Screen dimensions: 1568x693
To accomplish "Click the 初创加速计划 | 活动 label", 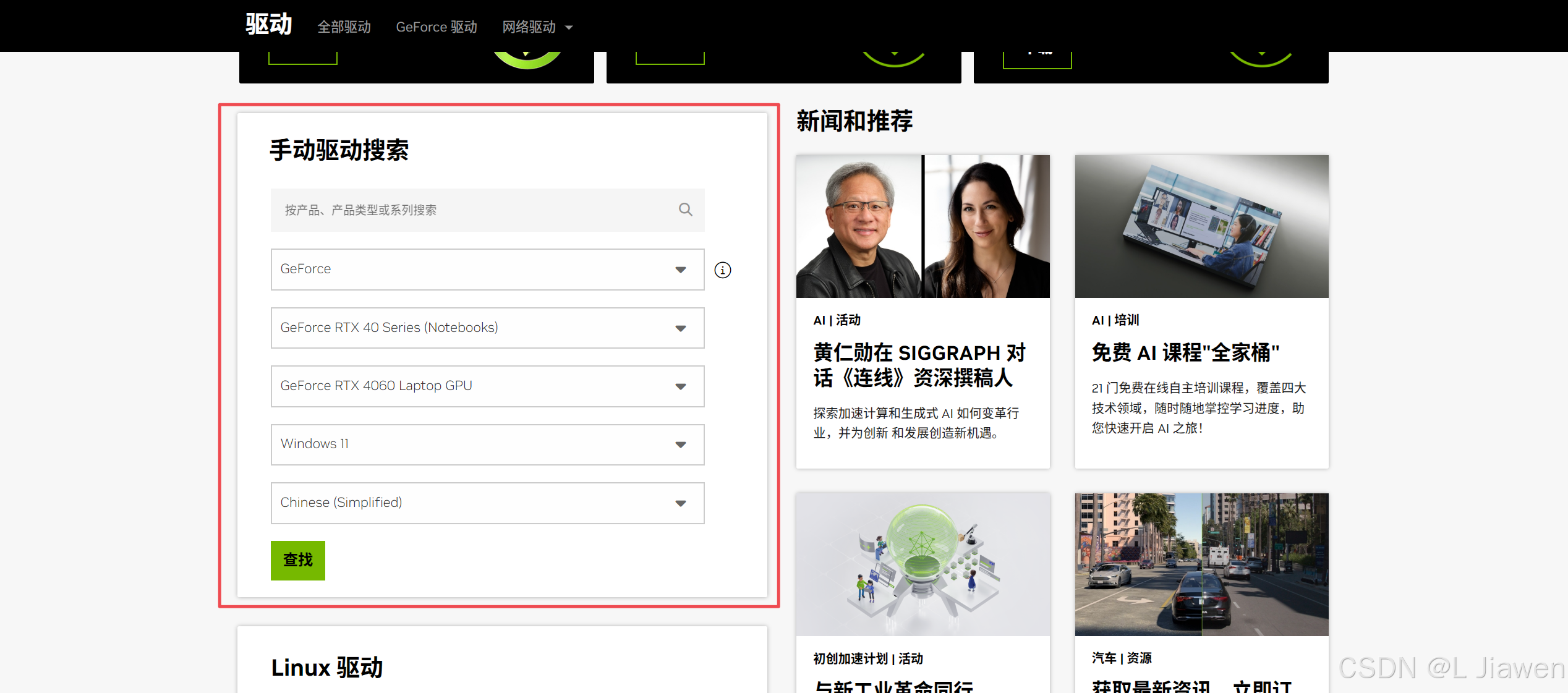I will click(868, 659).
